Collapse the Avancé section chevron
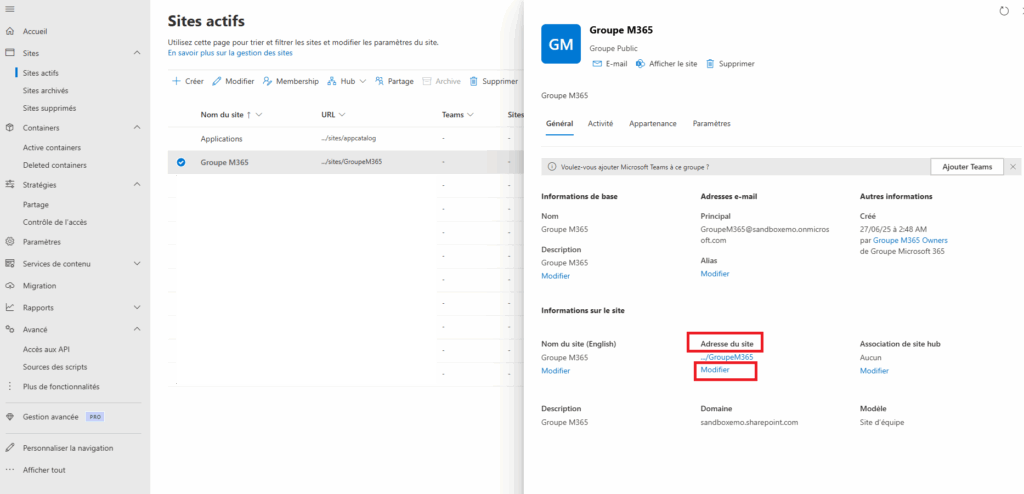The width and height of the screenshot is (1024, 494). coord(136,329)
